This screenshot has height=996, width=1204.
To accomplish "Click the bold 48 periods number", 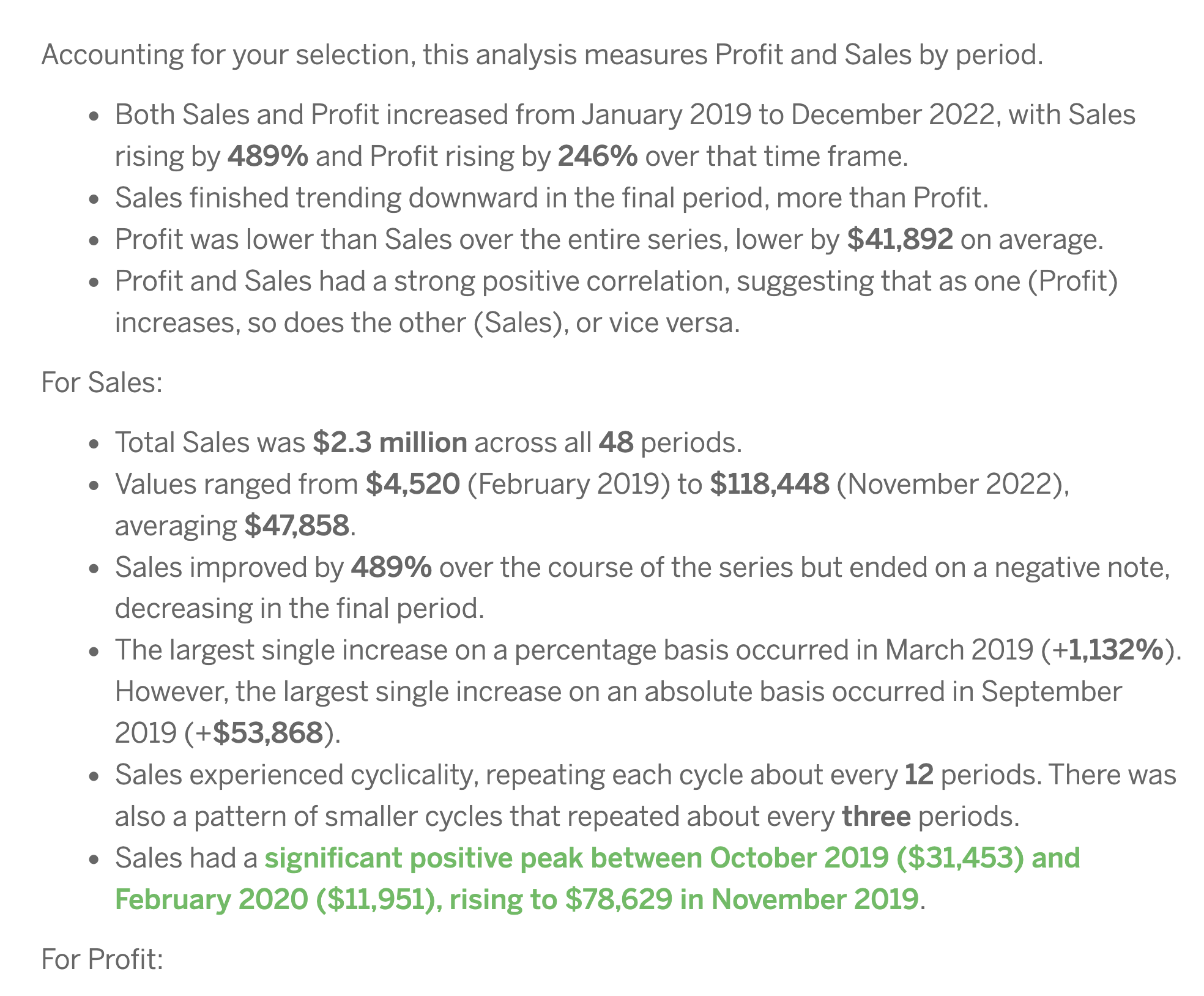I will (616, 442).
